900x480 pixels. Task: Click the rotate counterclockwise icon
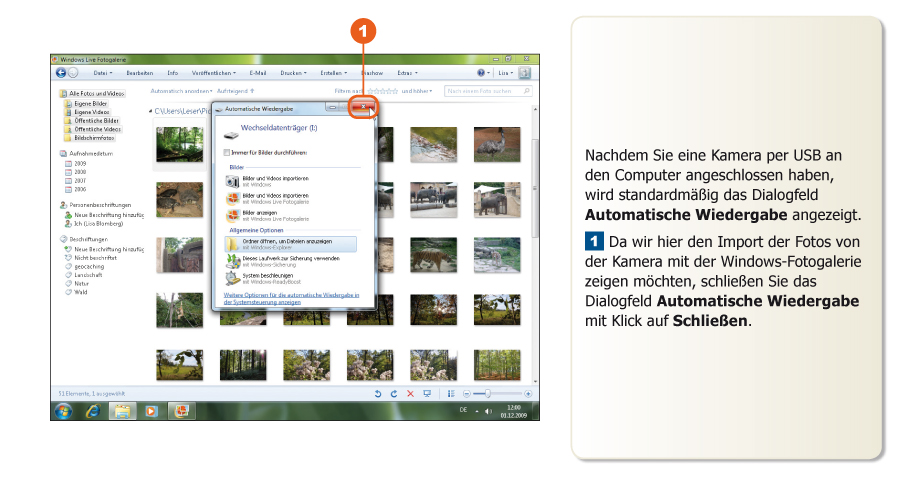point(378,394)
